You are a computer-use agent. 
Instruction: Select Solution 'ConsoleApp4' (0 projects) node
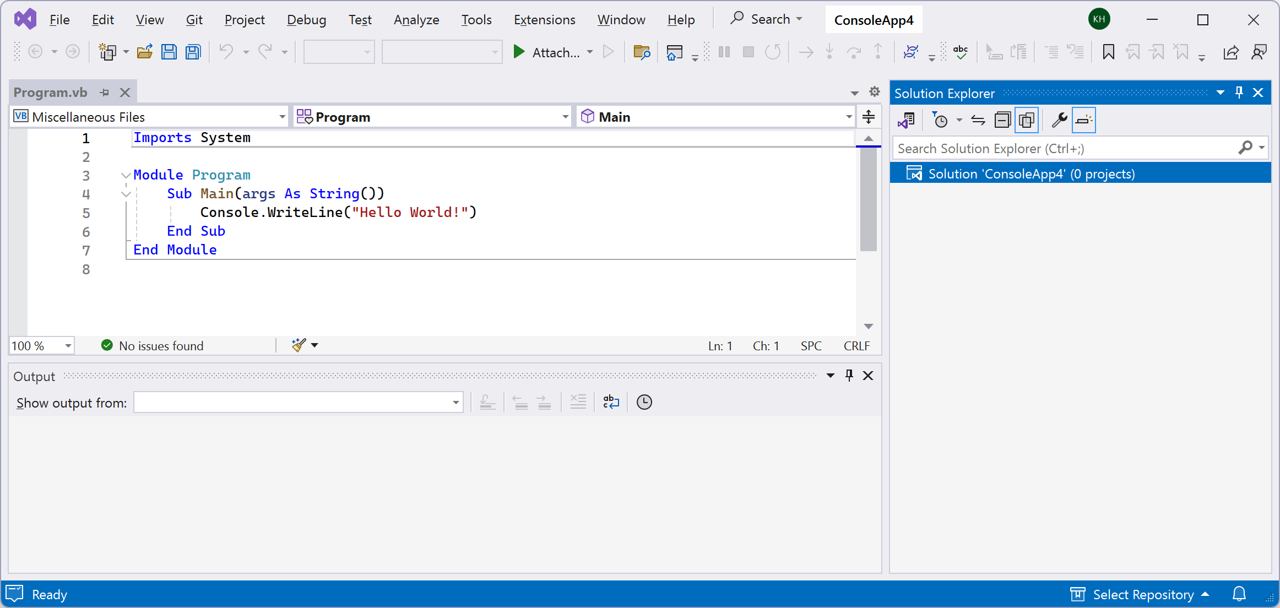point(1080,174)
